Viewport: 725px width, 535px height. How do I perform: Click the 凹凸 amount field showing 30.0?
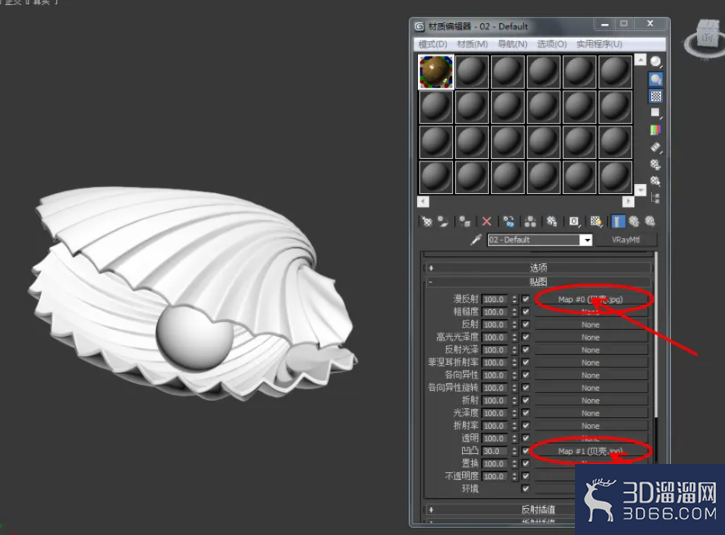pyautogui.click(x=495, y=451)
